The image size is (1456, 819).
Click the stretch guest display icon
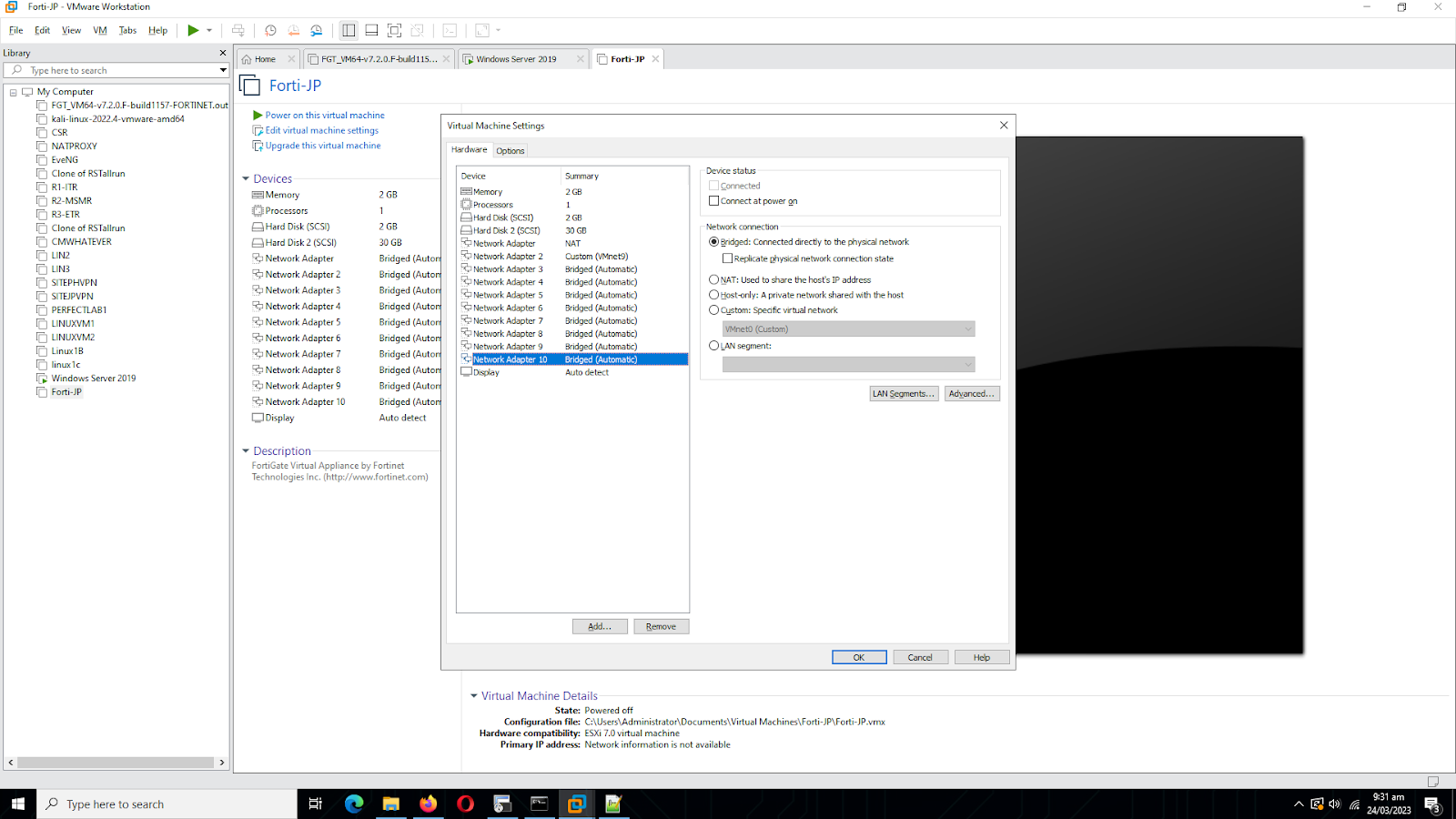(x=482, y=30)
